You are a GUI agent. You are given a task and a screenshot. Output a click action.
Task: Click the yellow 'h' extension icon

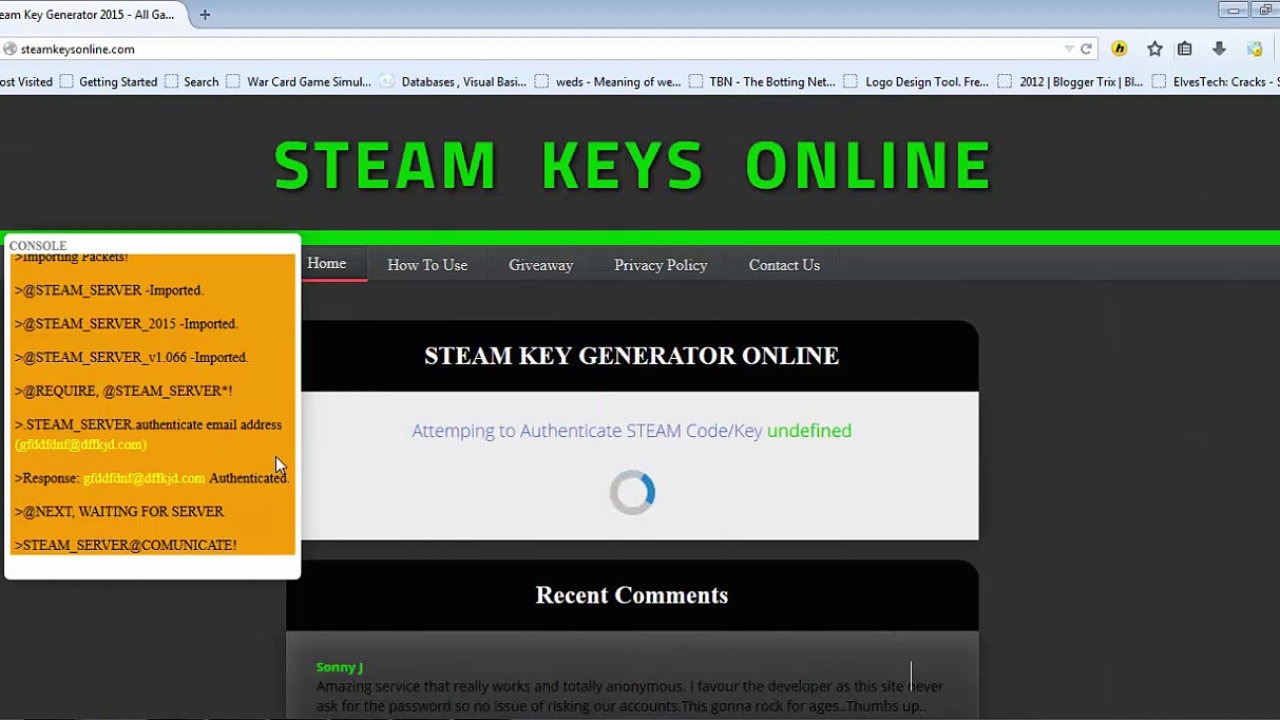pyautogui.click(x=1119, y=49)
